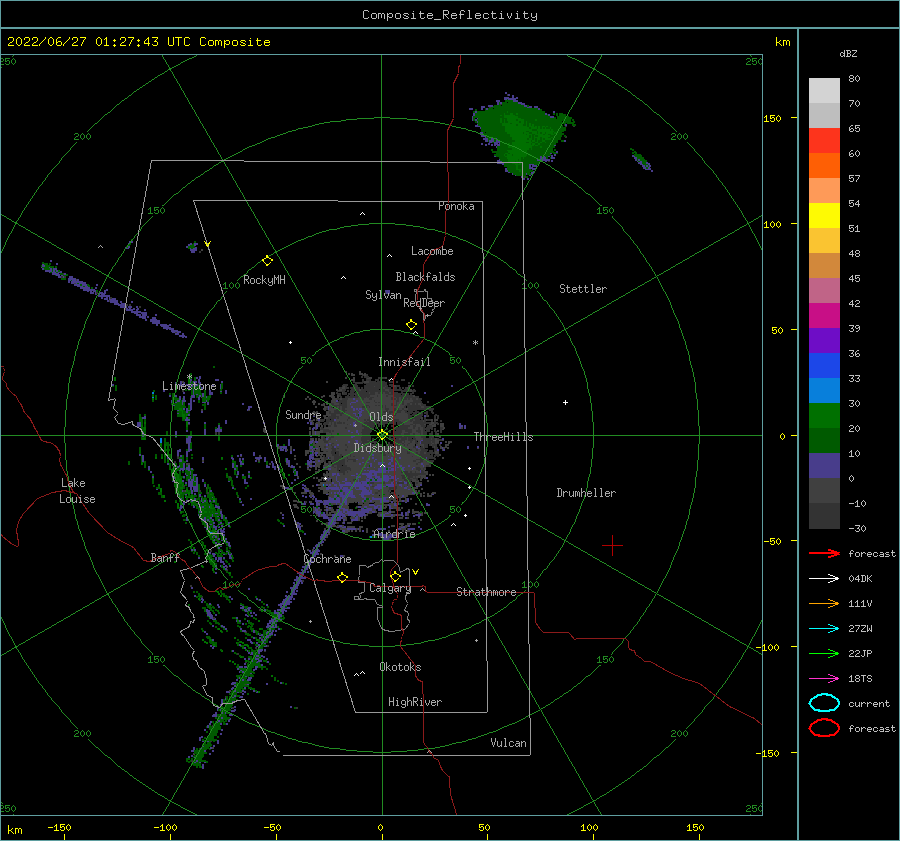900x841 pixels.
Task: Click the Lacombe city label
Action: point(432,251)
